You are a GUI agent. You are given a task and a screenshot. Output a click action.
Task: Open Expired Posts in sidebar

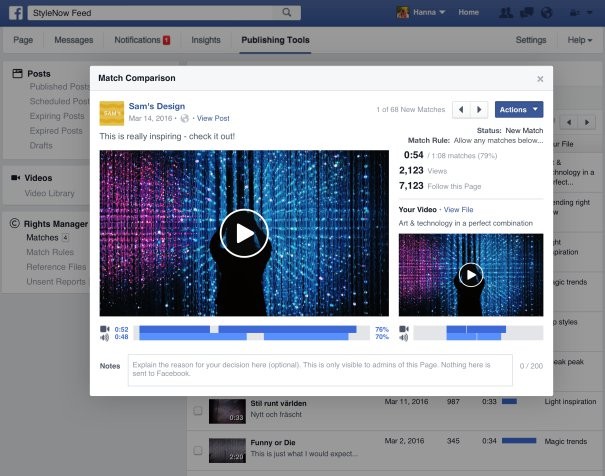[56, 131]
